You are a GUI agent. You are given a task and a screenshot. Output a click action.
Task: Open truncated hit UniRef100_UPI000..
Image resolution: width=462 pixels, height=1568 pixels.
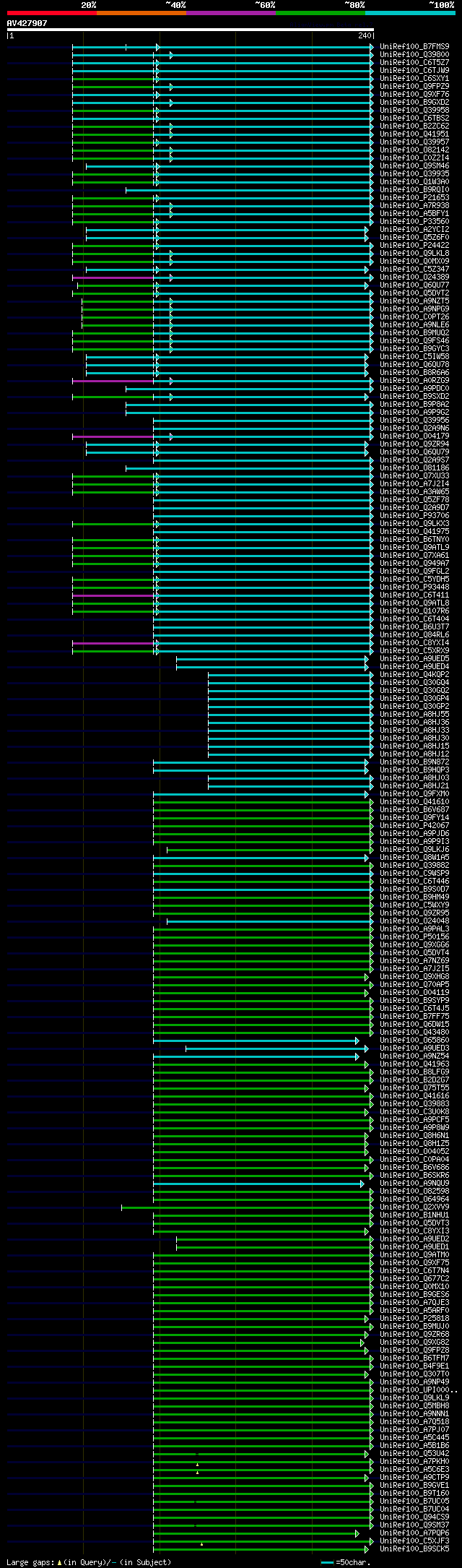tap(418, 1390)
